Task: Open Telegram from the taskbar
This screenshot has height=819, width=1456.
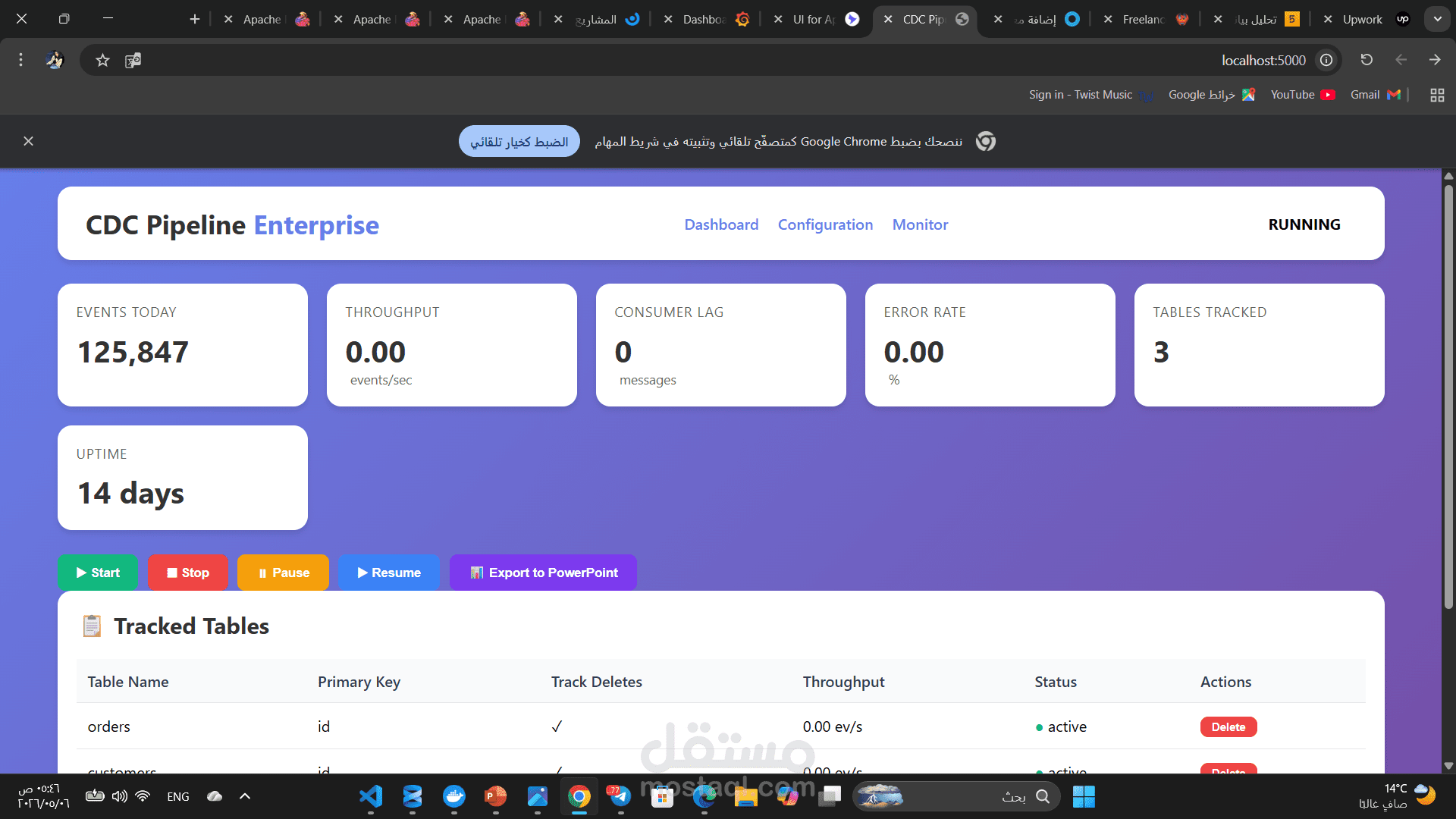Action: (x=620, y=796)
